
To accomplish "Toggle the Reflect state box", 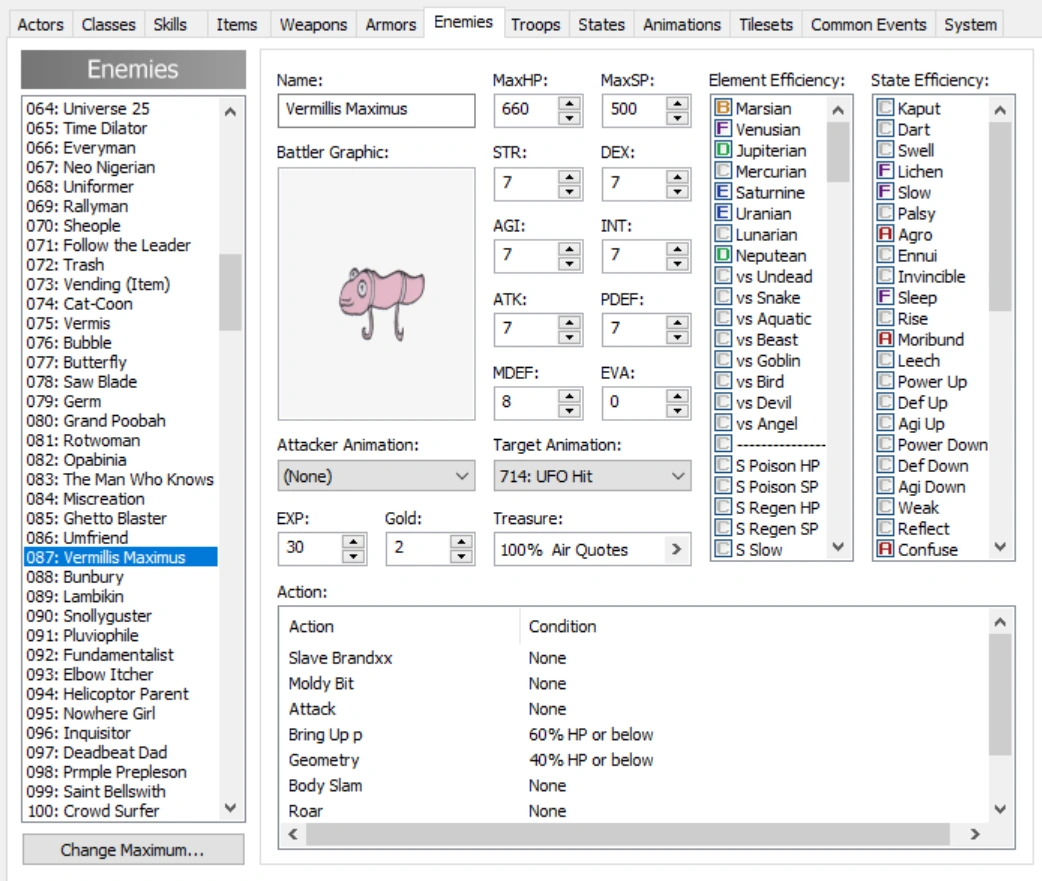I will pos(885,528).
